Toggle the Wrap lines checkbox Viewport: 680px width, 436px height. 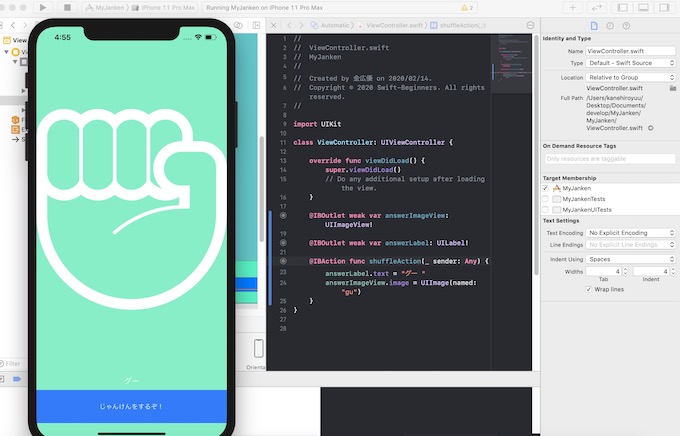click(588, 289)
